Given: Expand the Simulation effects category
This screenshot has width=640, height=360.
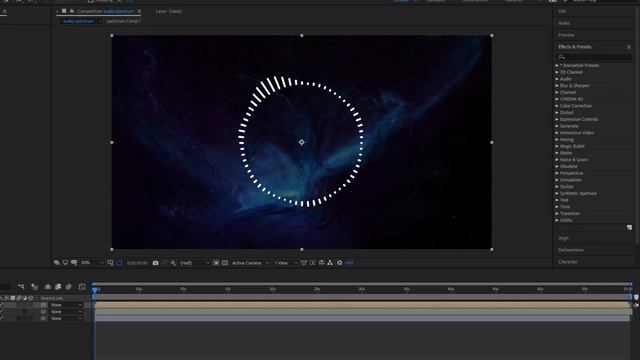Looking at the screenshot, I should click(x=557, y=180).
